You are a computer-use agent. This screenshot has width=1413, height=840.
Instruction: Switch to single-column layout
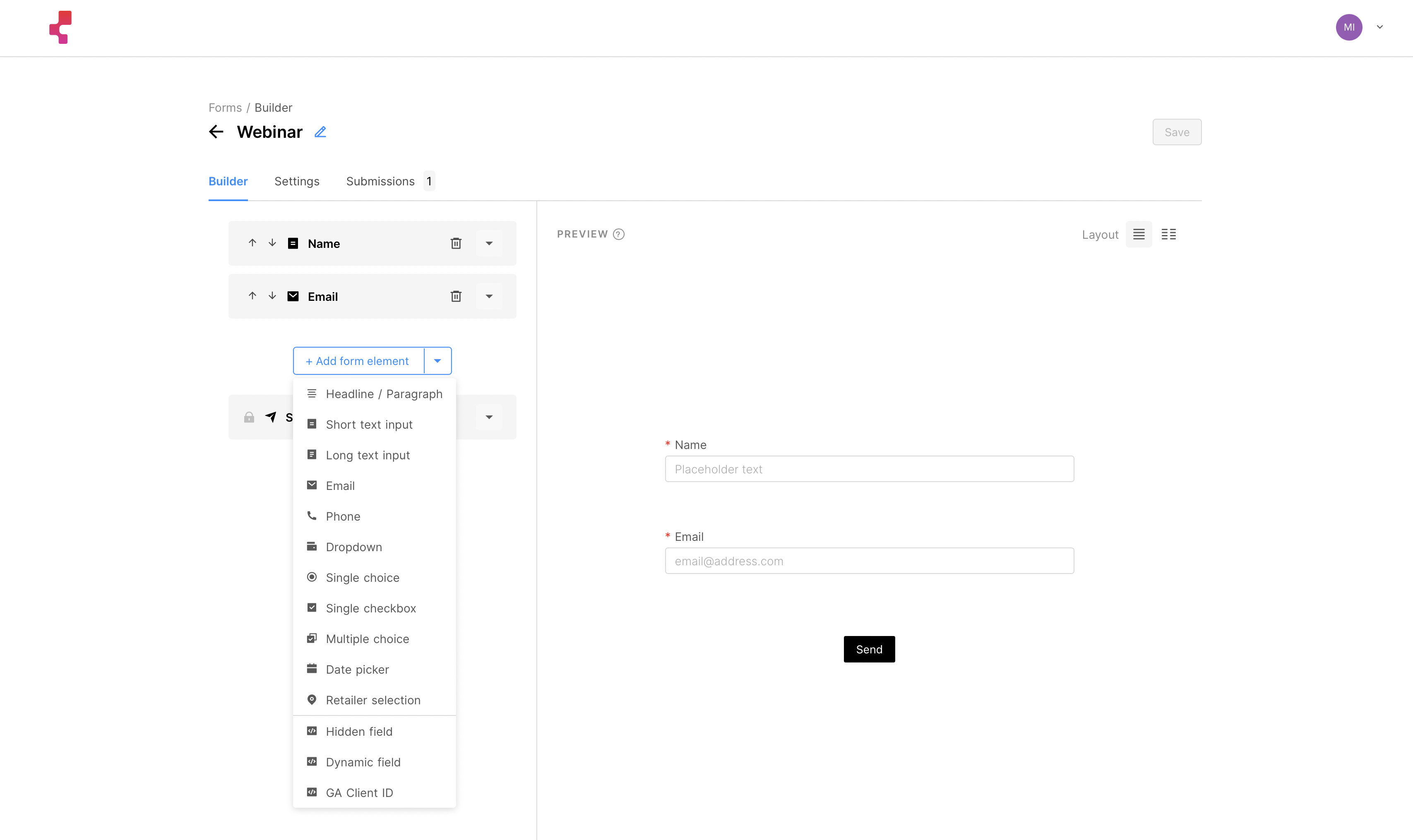click(1139, 234)
